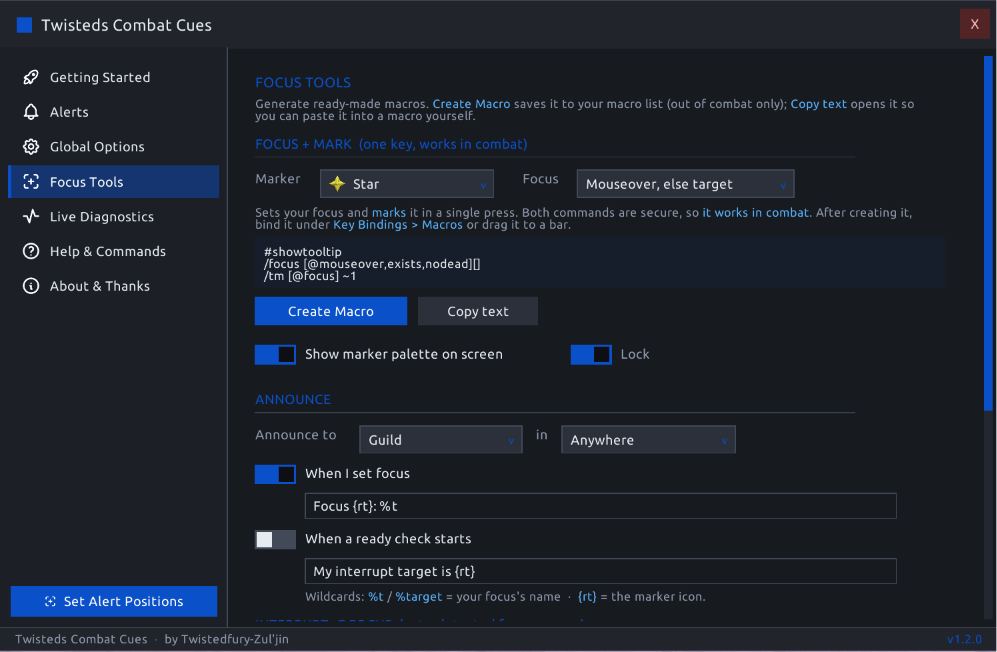997x652 pixels.
Task: Click the blue vertical scrollbar thumb
Action: pos(988,233)
